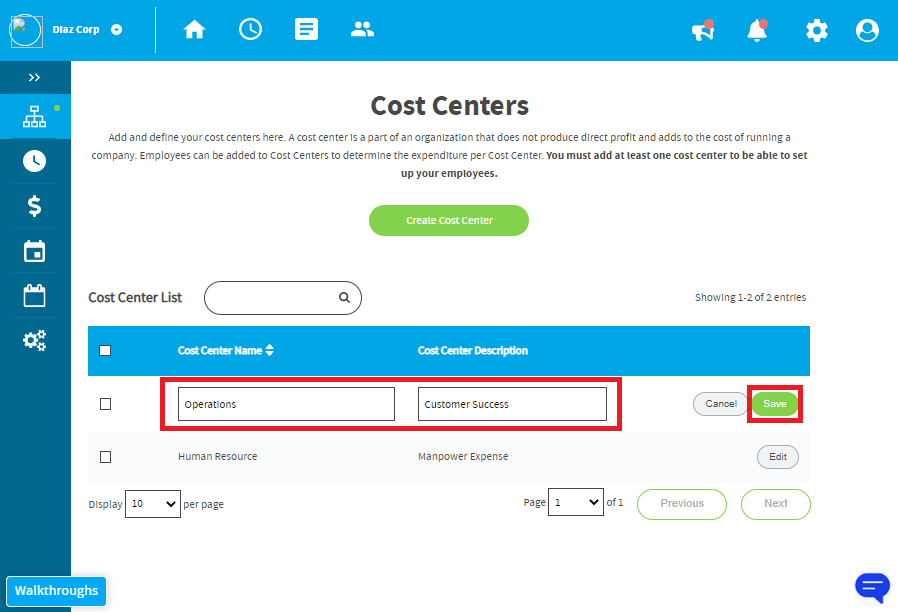The height and width of the screenshot is (612, 898).
Task: Open the notifications bell icon
Action: pyautogui.click(x=757, y=30)
